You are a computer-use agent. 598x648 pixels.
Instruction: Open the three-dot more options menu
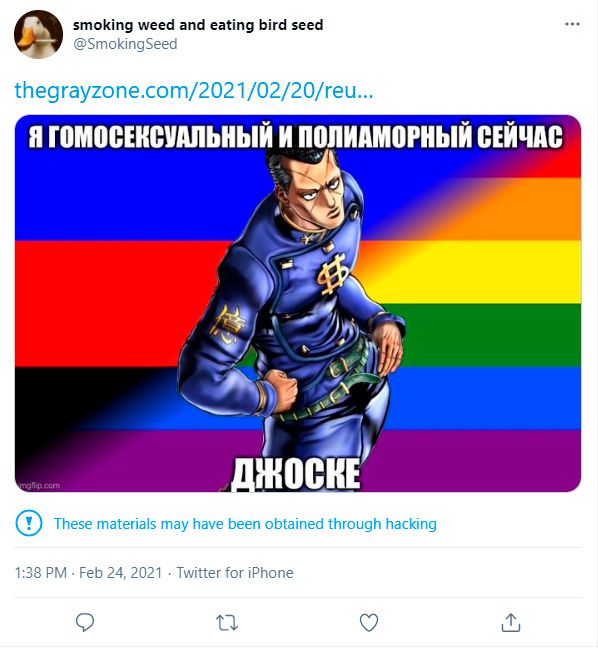pos(572,24)
